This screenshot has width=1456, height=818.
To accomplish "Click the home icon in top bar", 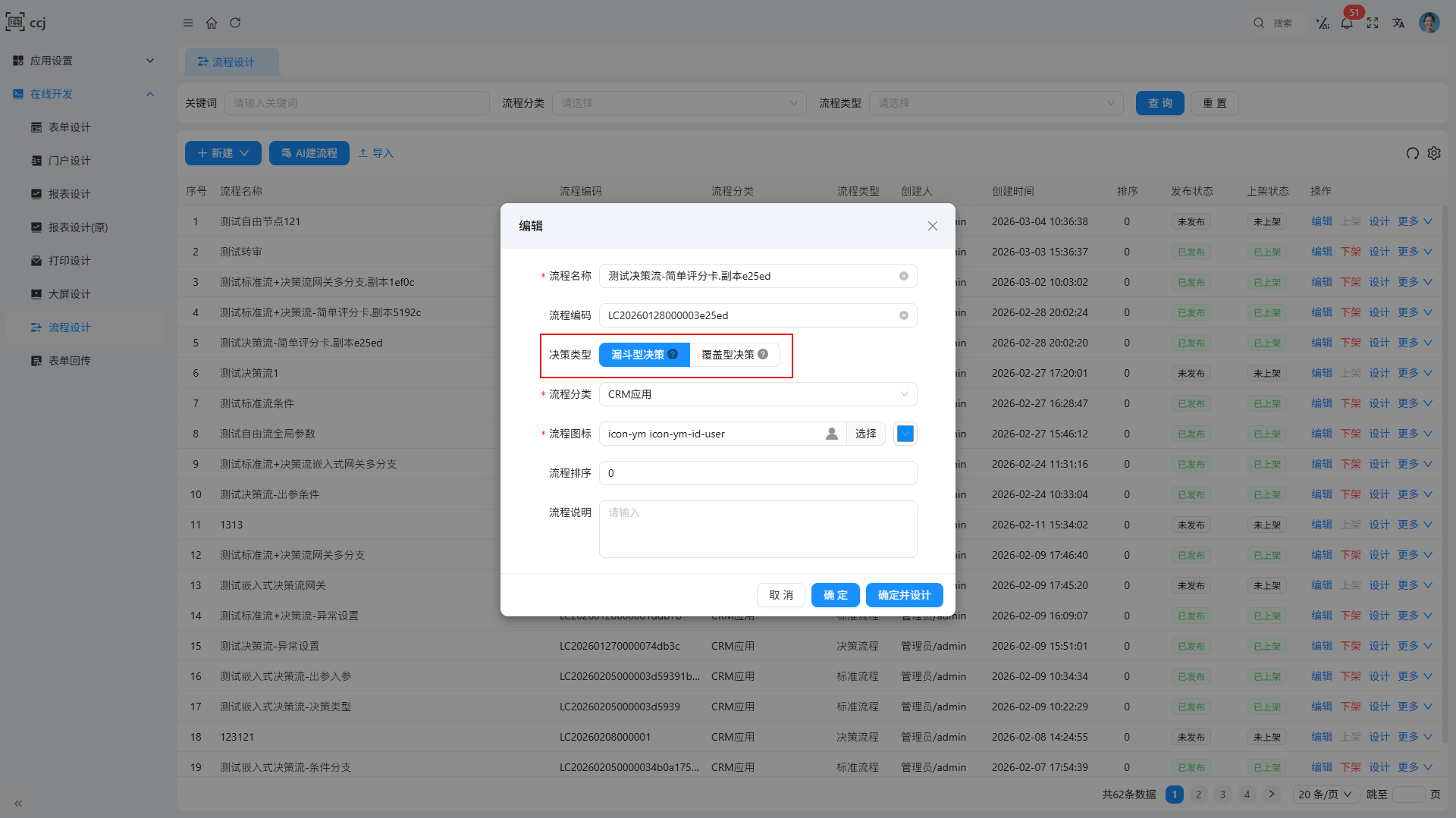I will coord(212,23).
